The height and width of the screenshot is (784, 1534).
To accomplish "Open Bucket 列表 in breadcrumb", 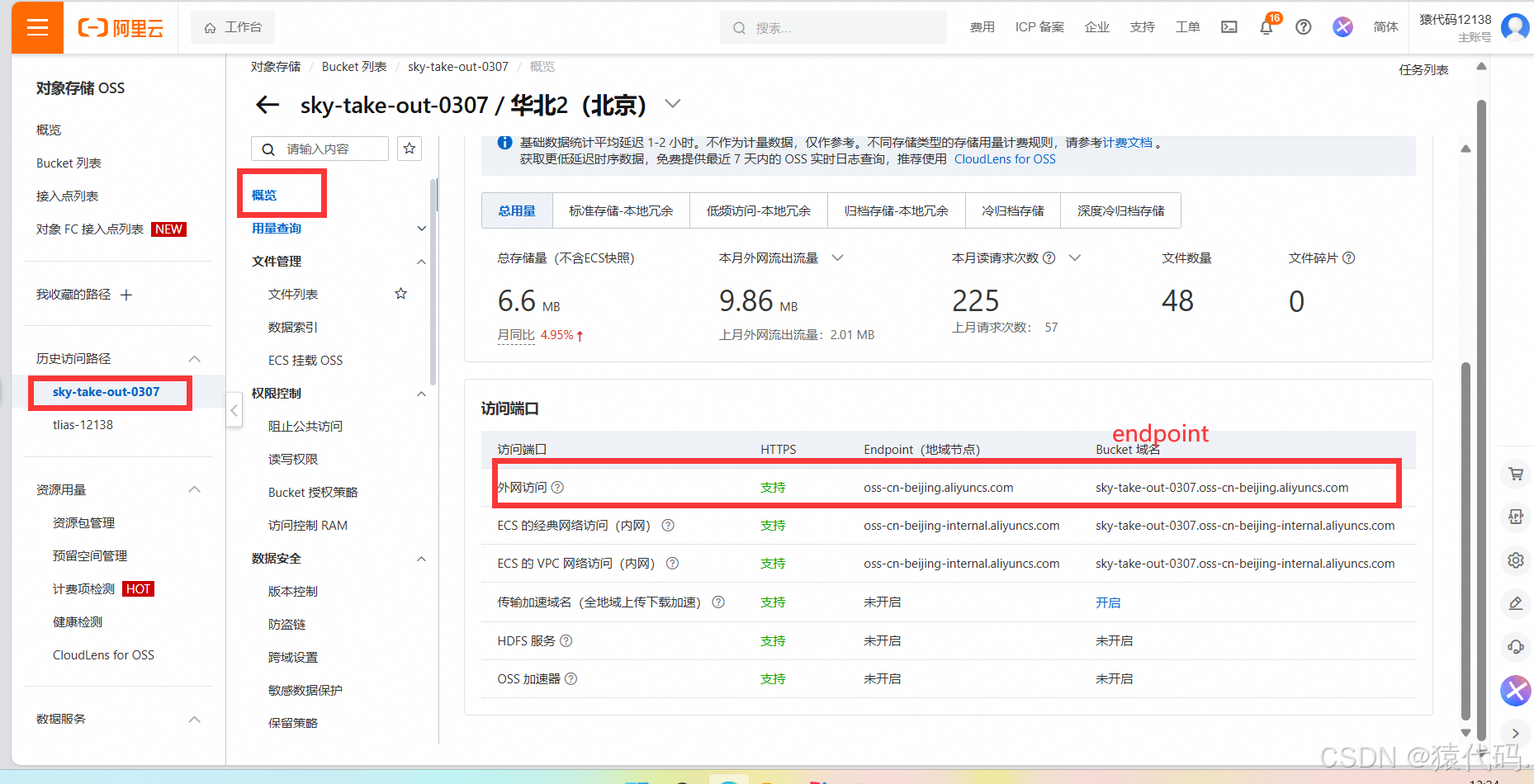I will click(x=354, y=67).
